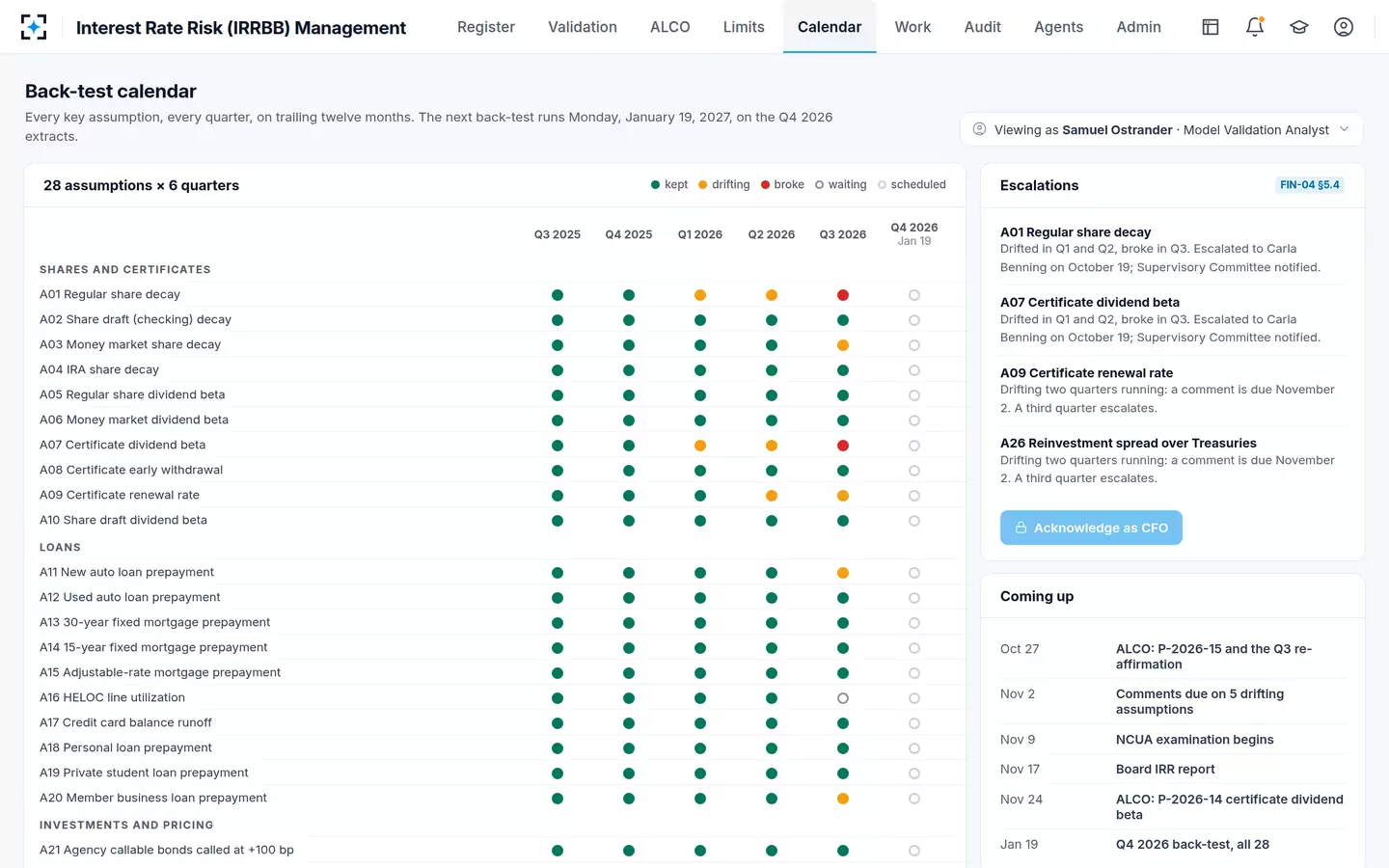
Task: Click A20 Member business loan drifting dot
Action: [843, 799]
